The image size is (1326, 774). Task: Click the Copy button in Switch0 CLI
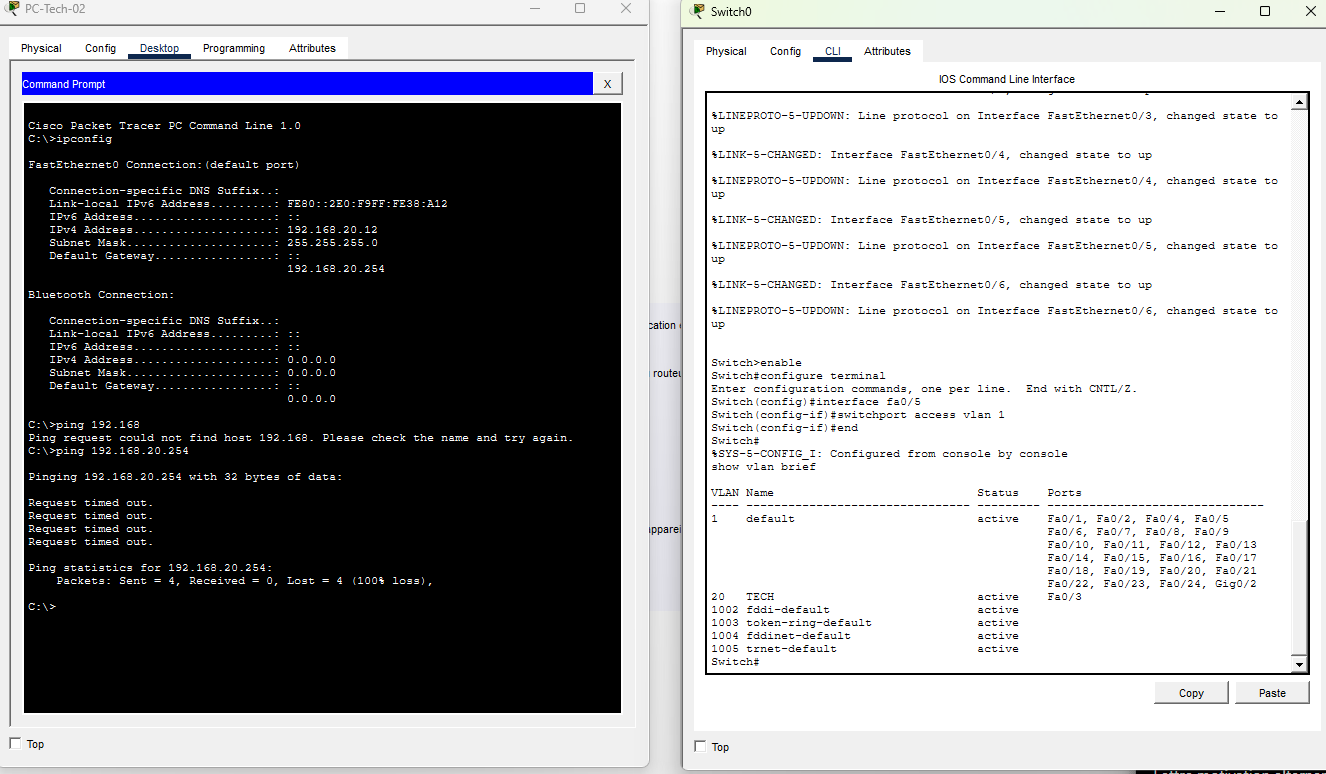pyautogui.click(x=1191, y=693)
